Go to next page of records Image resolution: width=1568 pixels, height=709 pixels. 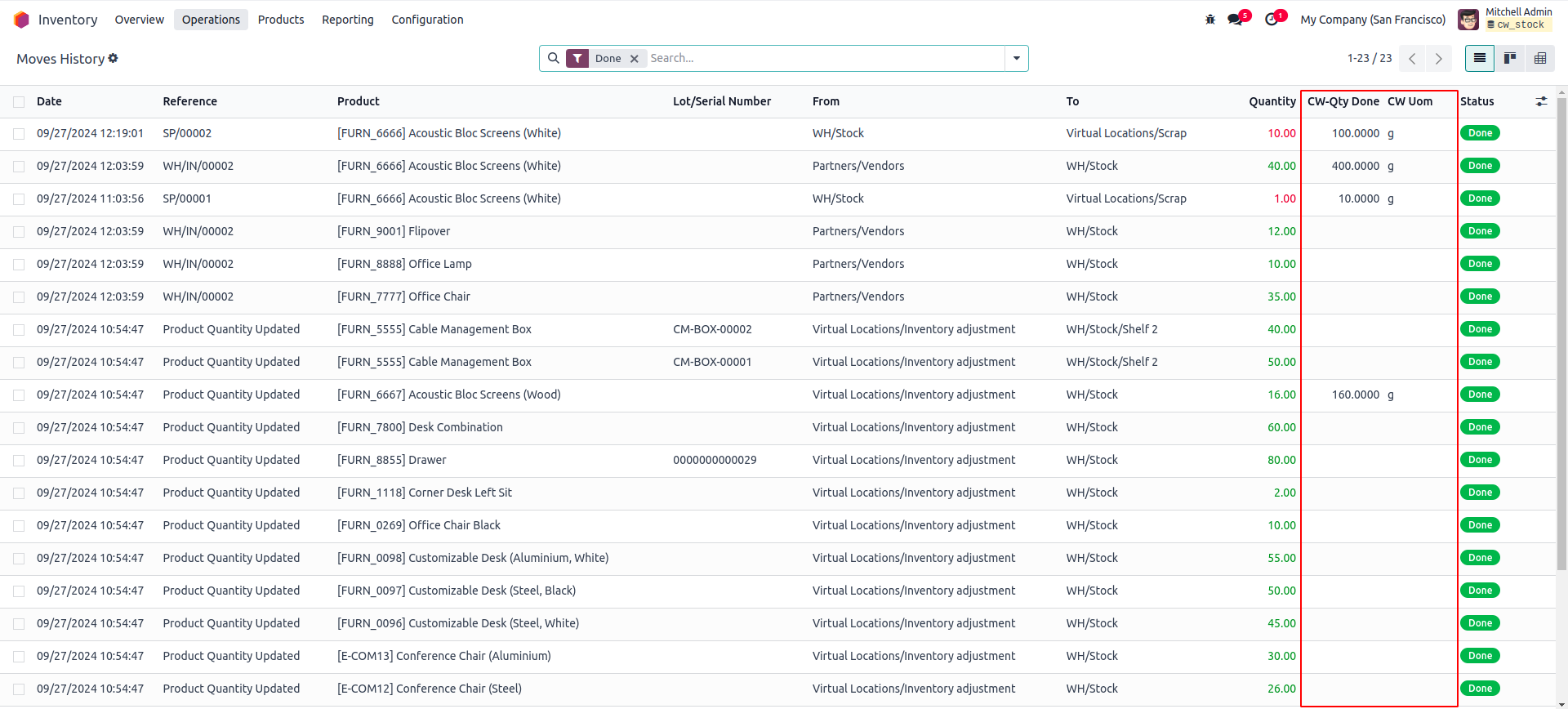click(x=1439, y=59)
